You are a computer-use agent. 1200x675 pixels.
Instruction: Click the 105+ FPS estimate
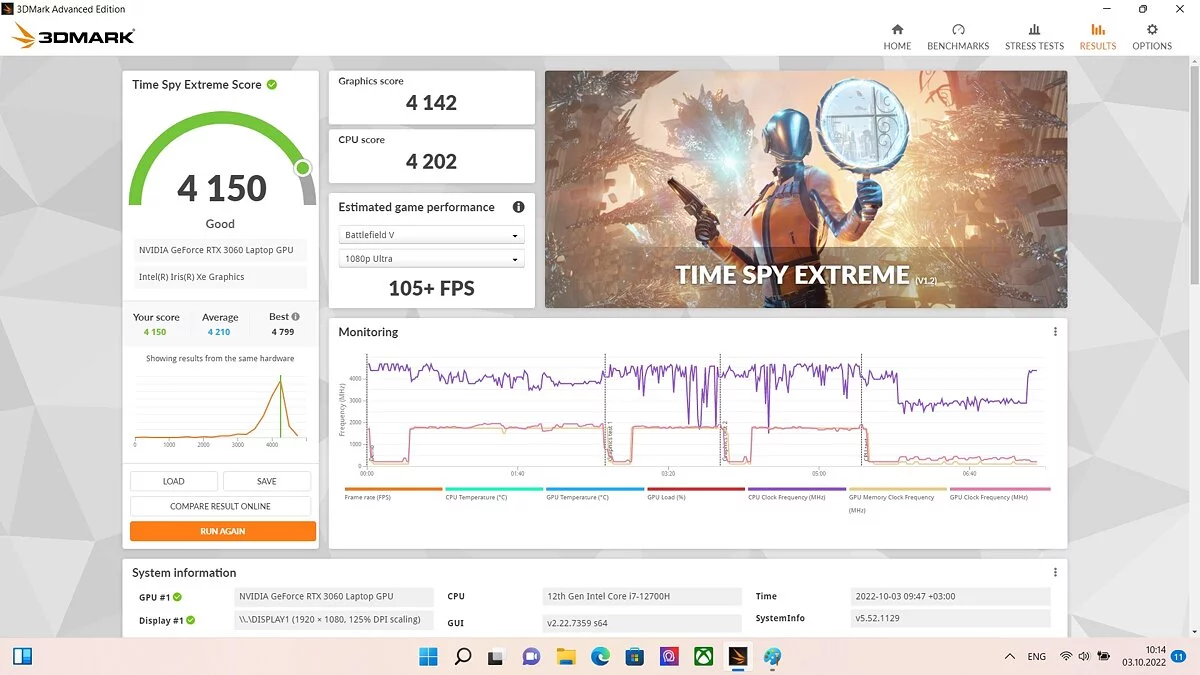432,289
